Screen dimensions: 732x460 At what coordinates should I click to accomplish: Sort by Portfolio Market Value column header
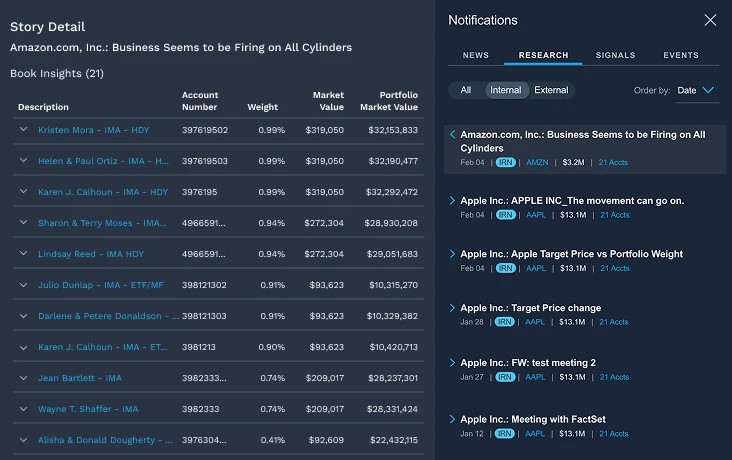pos(389,101)
